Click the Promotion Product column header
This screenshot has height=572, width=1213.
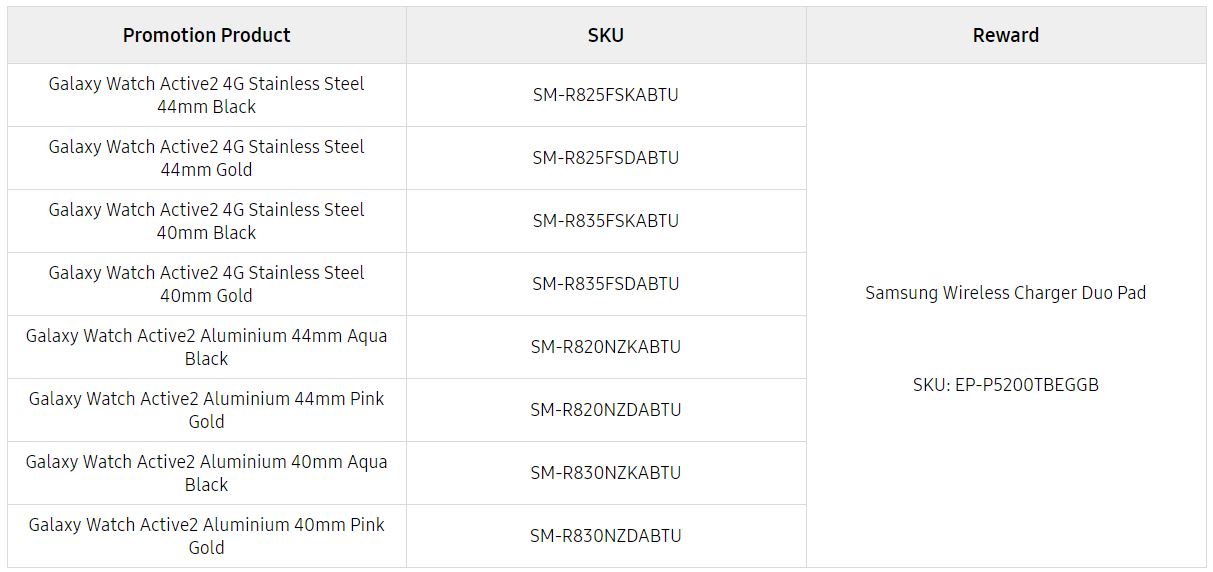206,35
